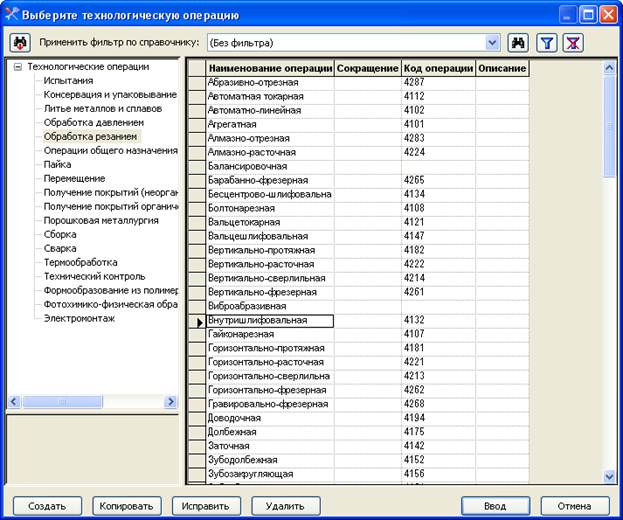Viewport: 623px width, 520px height.
Task: Click the binoculars search icon right of the filter combo box
Action: tap(518, 43)
